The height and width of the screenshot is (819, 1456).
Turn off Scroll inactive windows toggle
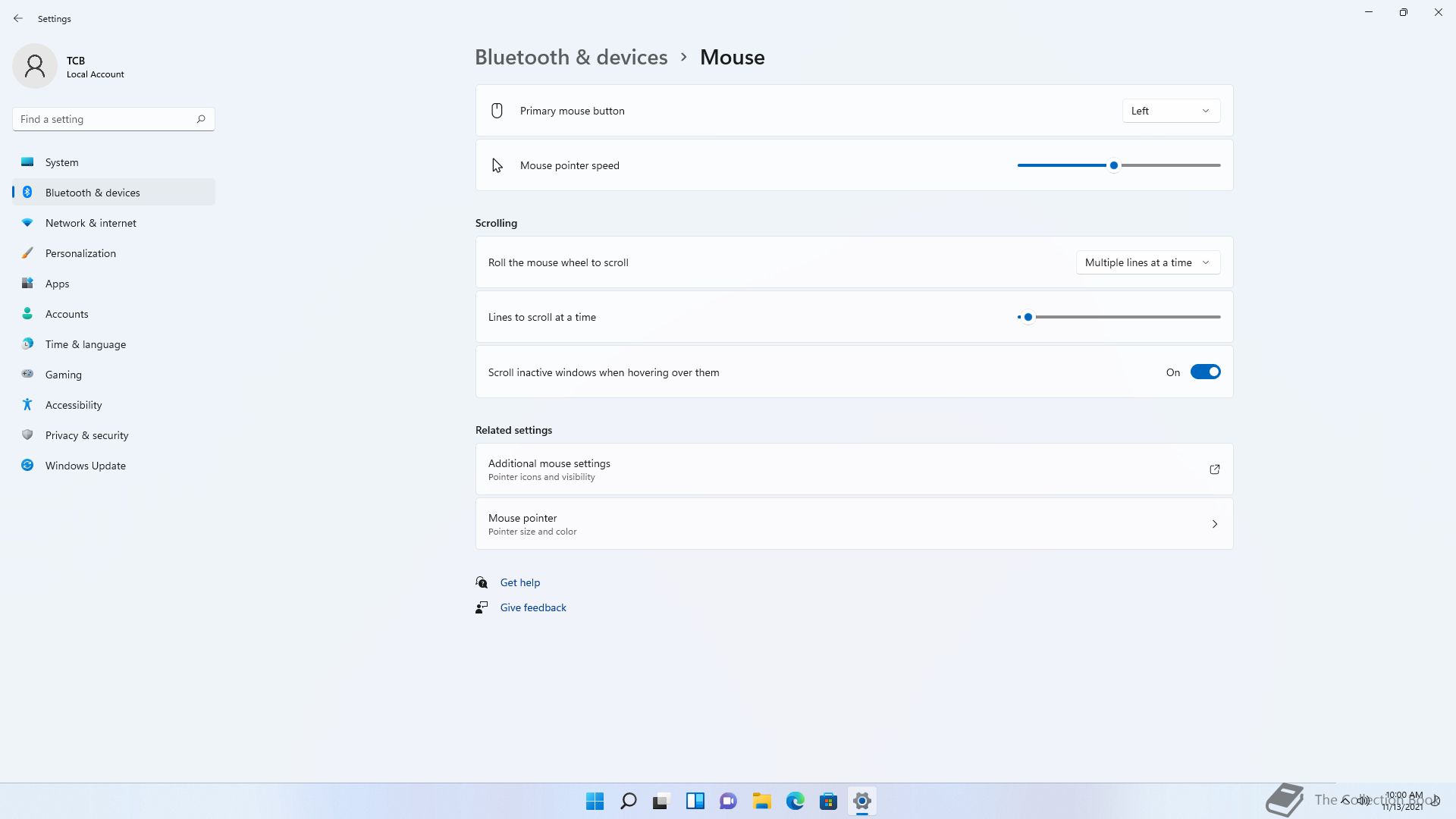coord(1205,372)
